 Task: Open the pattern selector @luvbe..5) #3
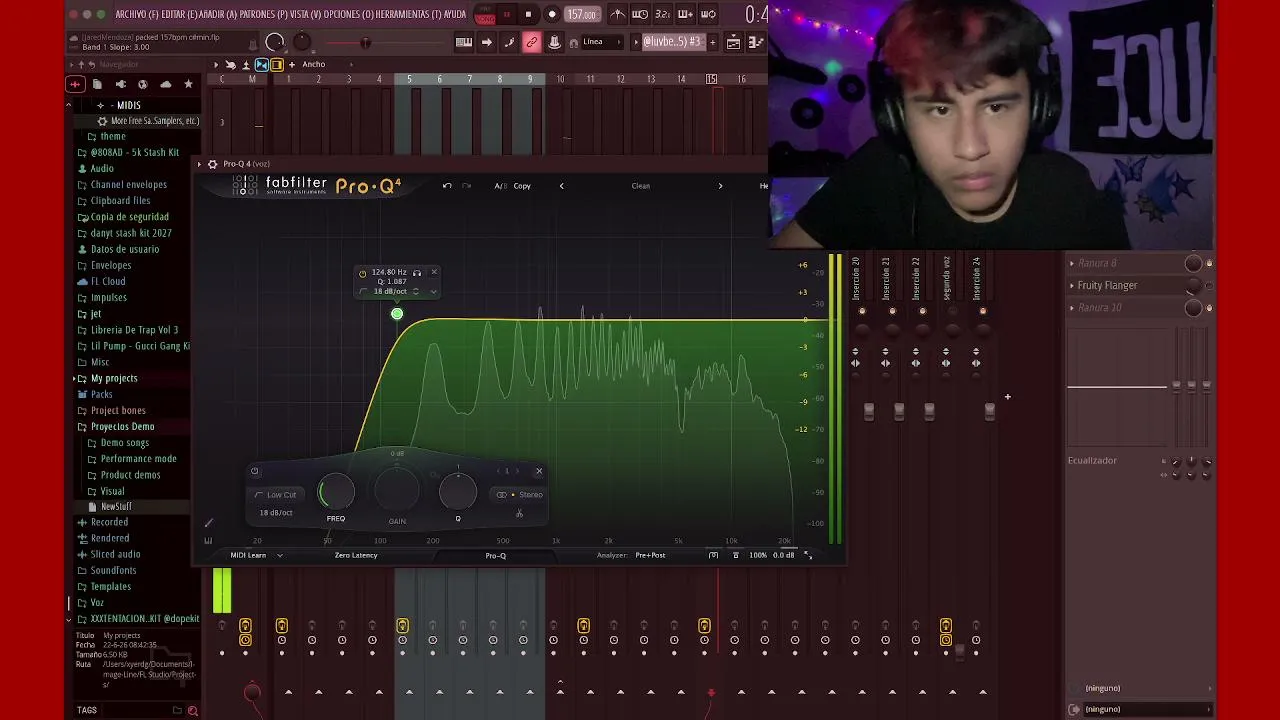coord(672,42)
